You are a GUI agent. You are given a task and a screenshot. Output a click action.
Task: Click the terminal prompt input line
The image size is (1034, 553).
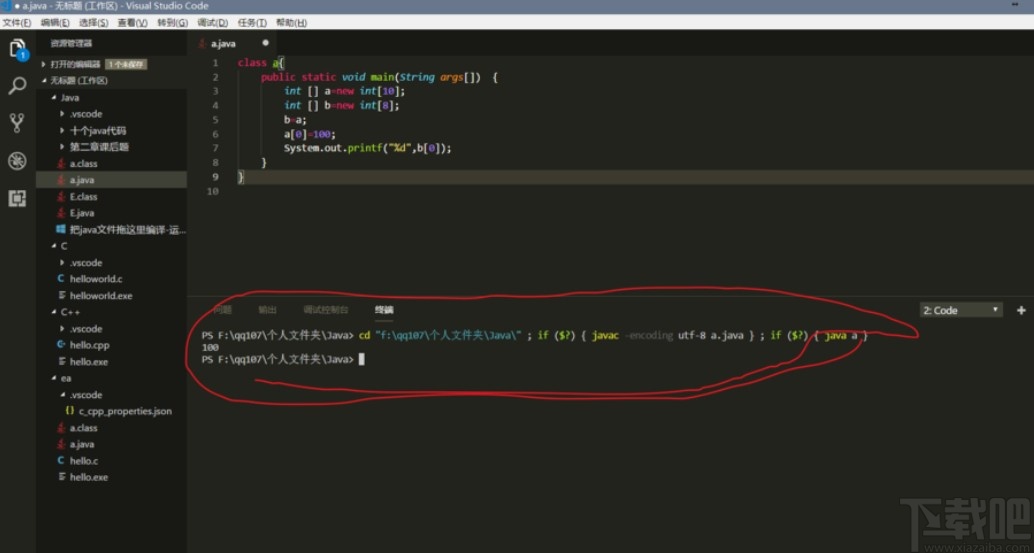(284, 359)
